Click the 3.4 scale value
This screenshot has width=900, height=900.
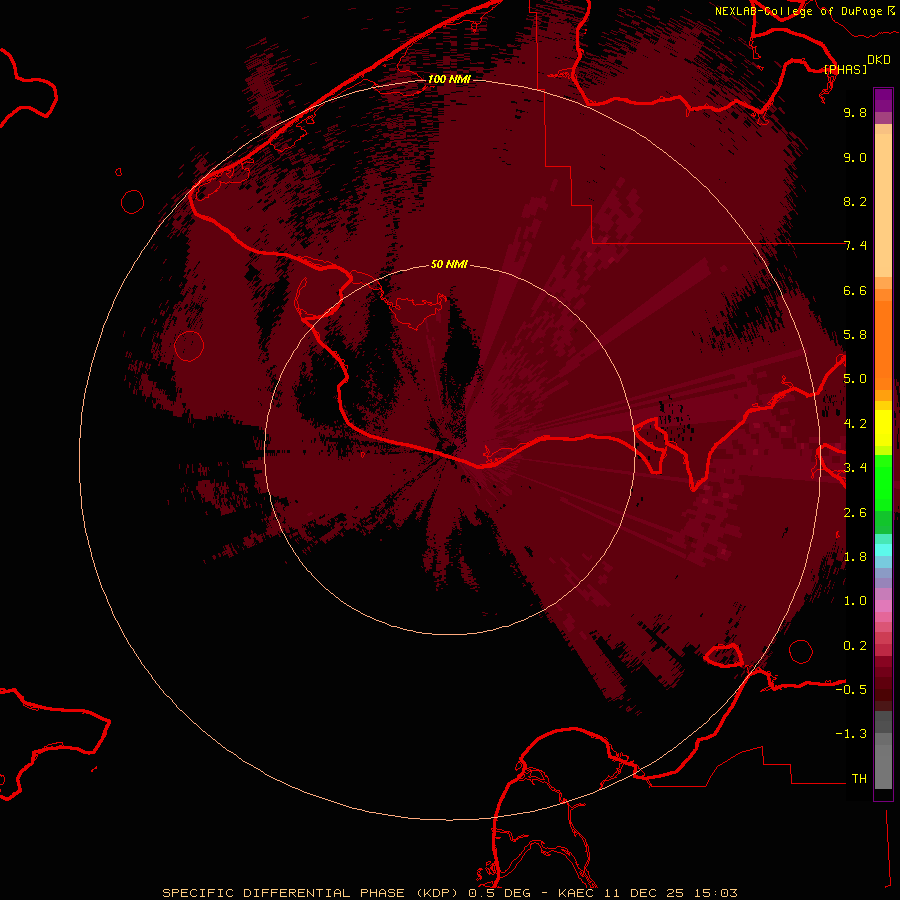[x=855, y=468]
